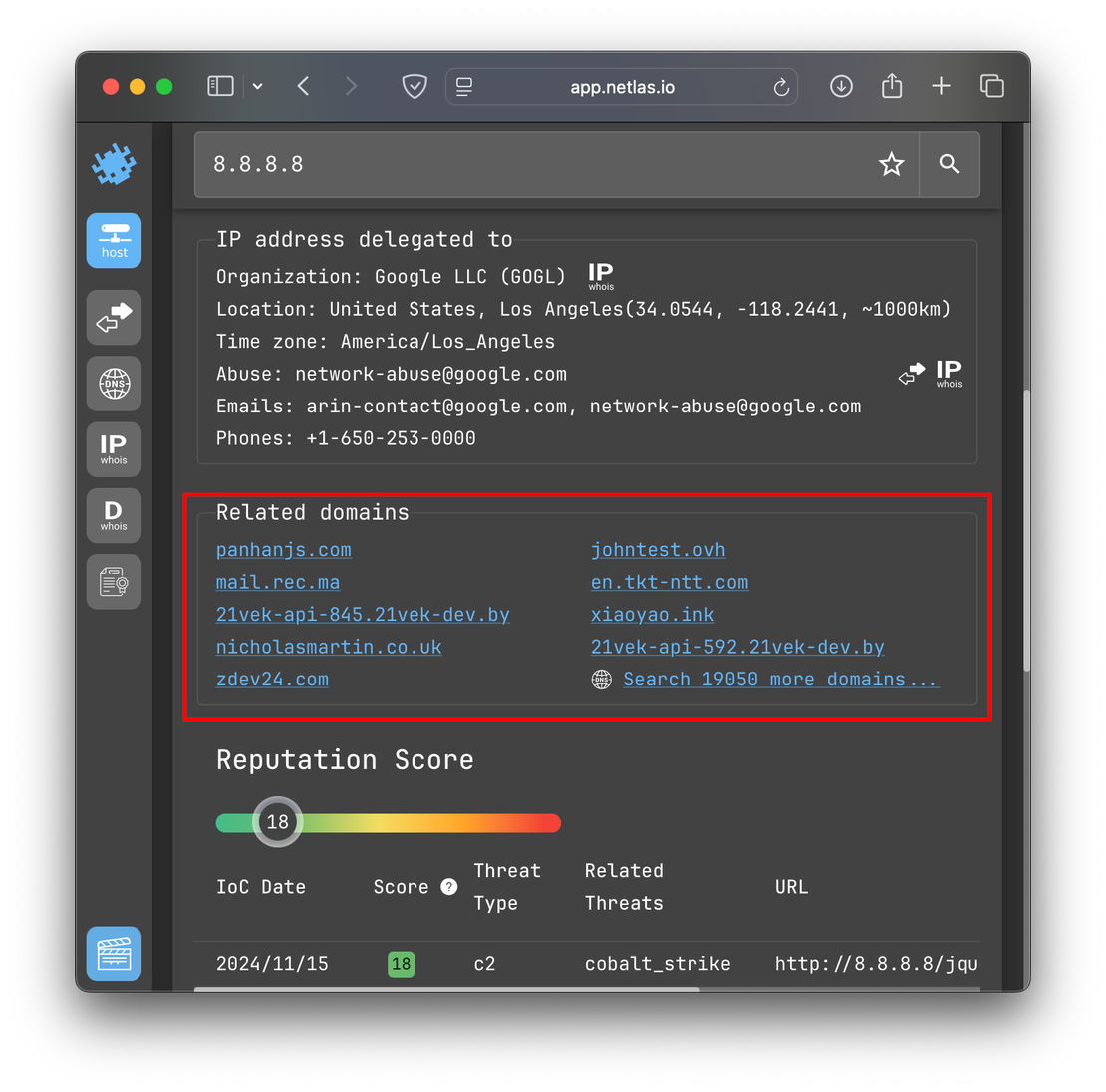Screen dimensions: 1106x1092
Task: Open the certificates search sidebar icon
Action: tap(114, 581)
